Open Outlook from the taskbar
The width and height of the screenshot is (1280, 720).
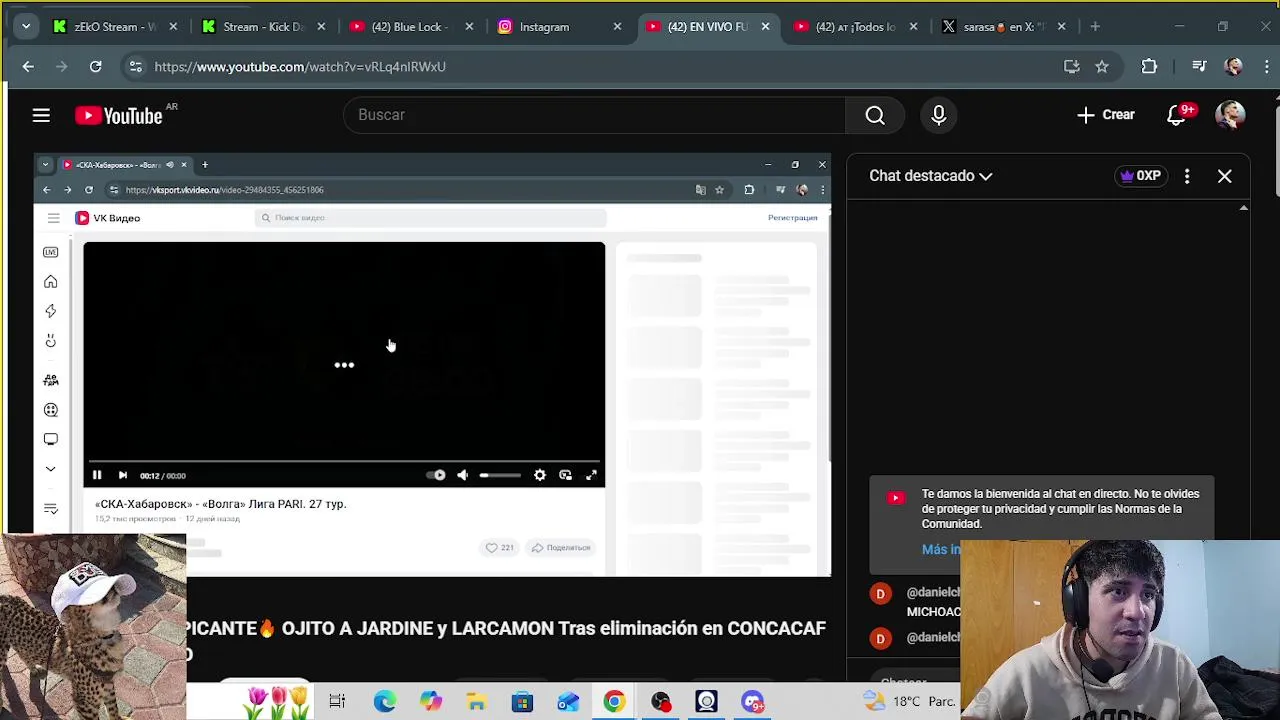coord(568,702)
